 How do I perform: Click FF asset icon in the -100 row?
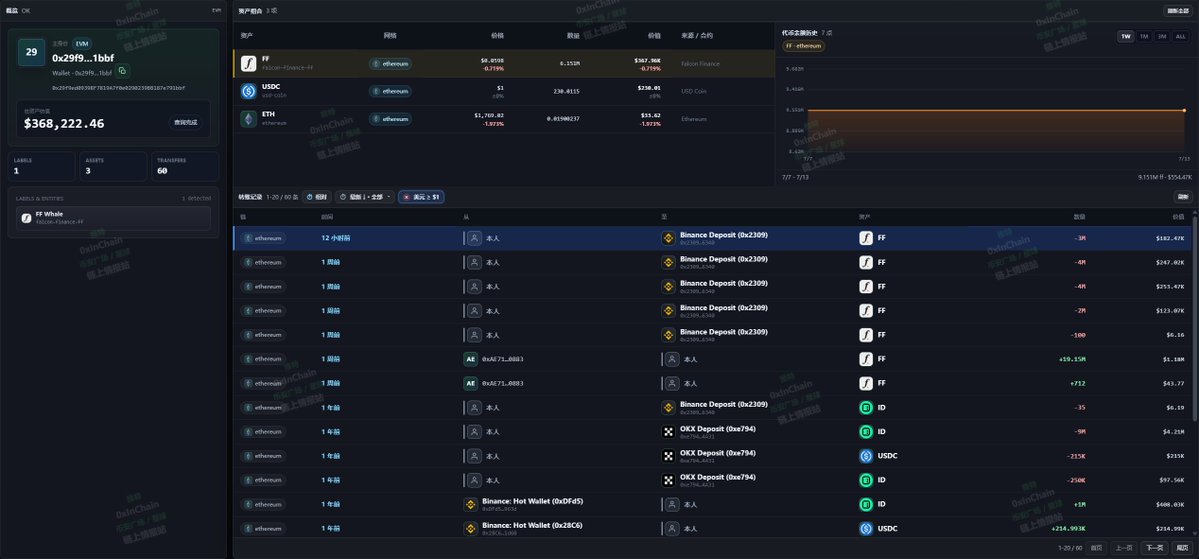pos(866,335)
